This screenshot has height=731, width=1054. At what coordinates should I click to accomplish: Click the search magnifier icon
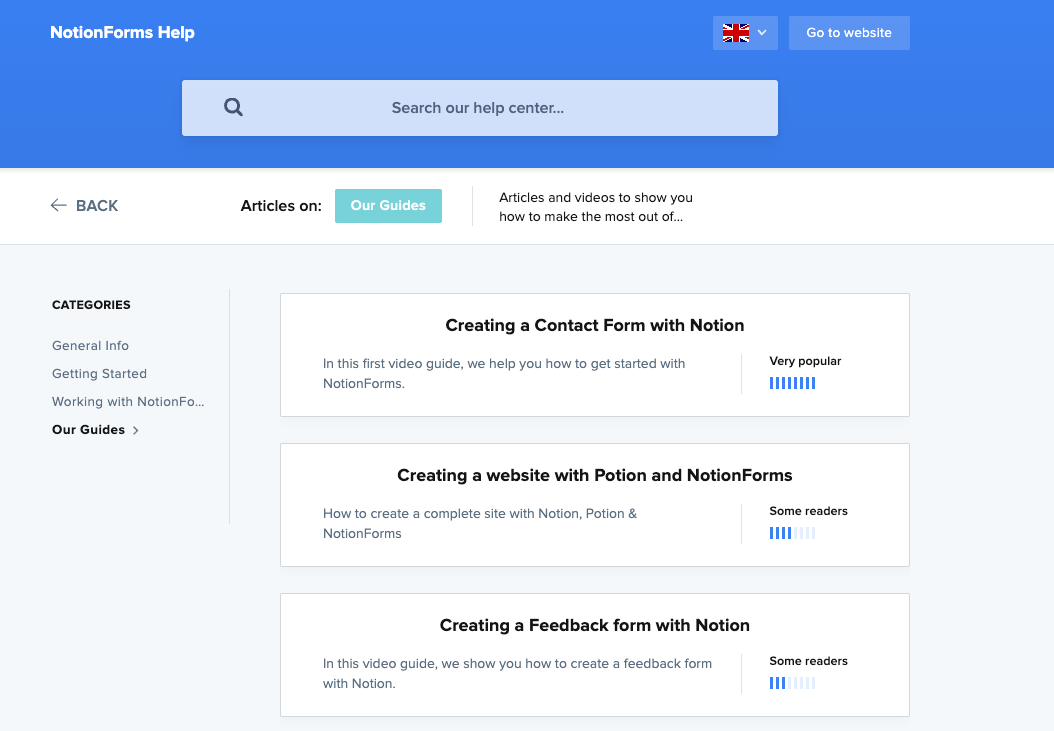(233, 107)
